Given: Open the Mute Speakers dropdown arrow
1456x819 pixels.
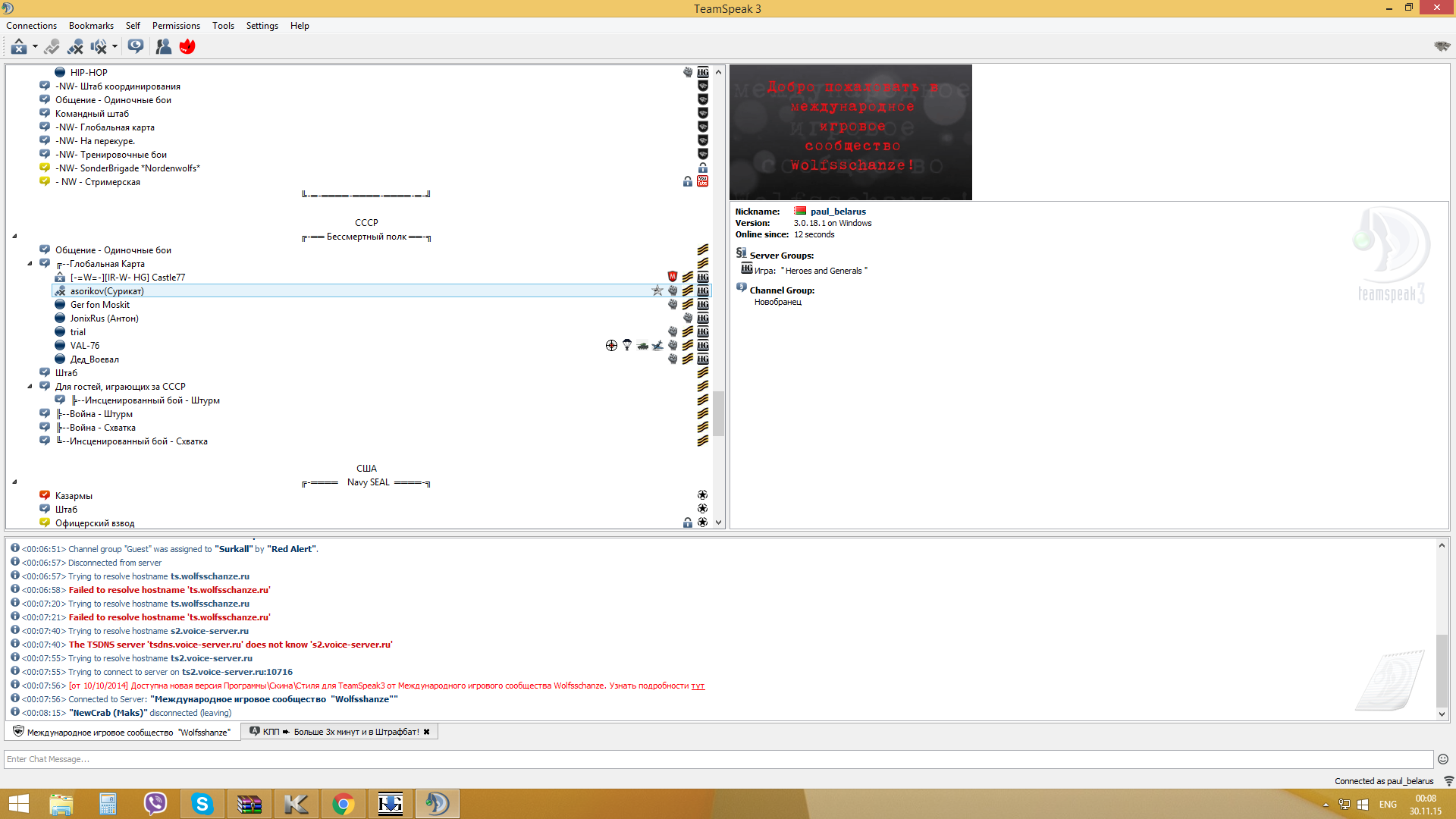Looking at the screenshot, I should 115,47.
